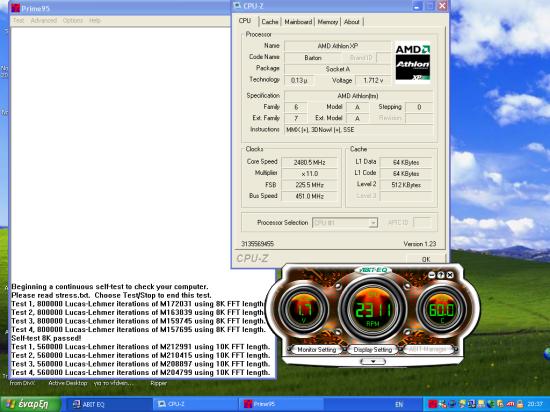Click the EN language indicator
550x412 pixels.
click(x=399, y=404)
